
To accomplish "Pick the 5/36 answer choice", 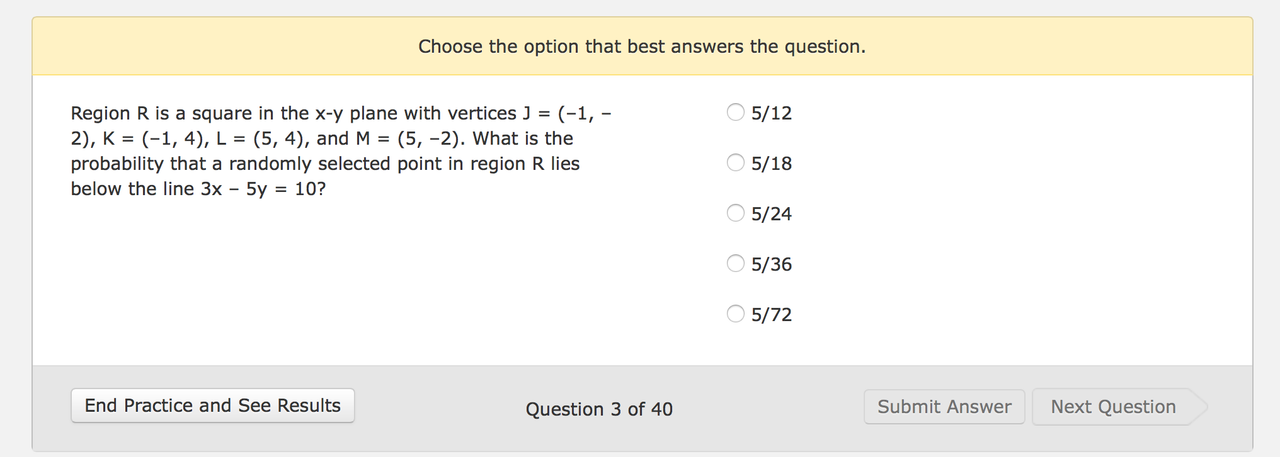I will click(x=736, y=264).
